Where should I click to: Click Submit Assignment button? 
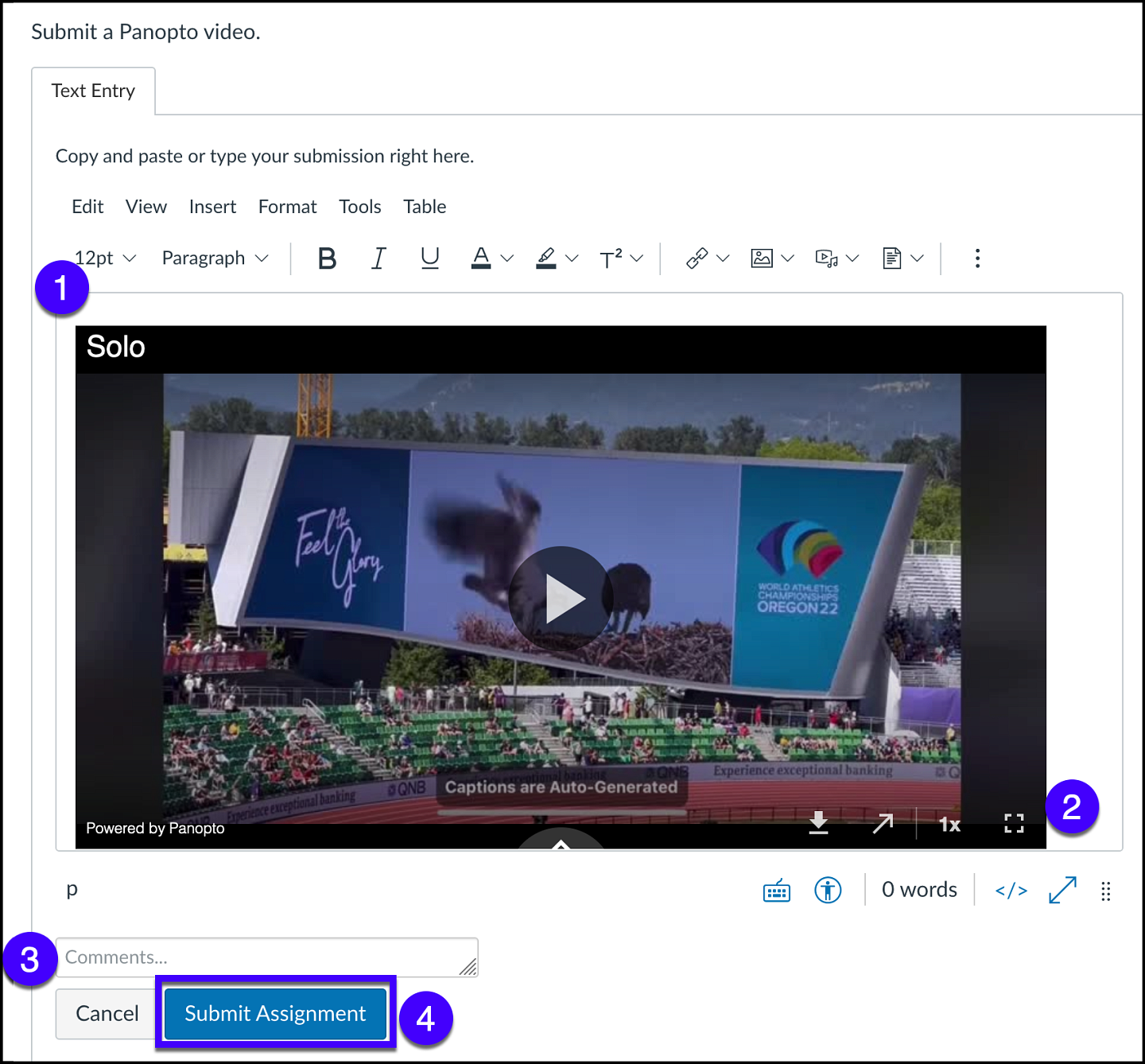coord(275,1013)
